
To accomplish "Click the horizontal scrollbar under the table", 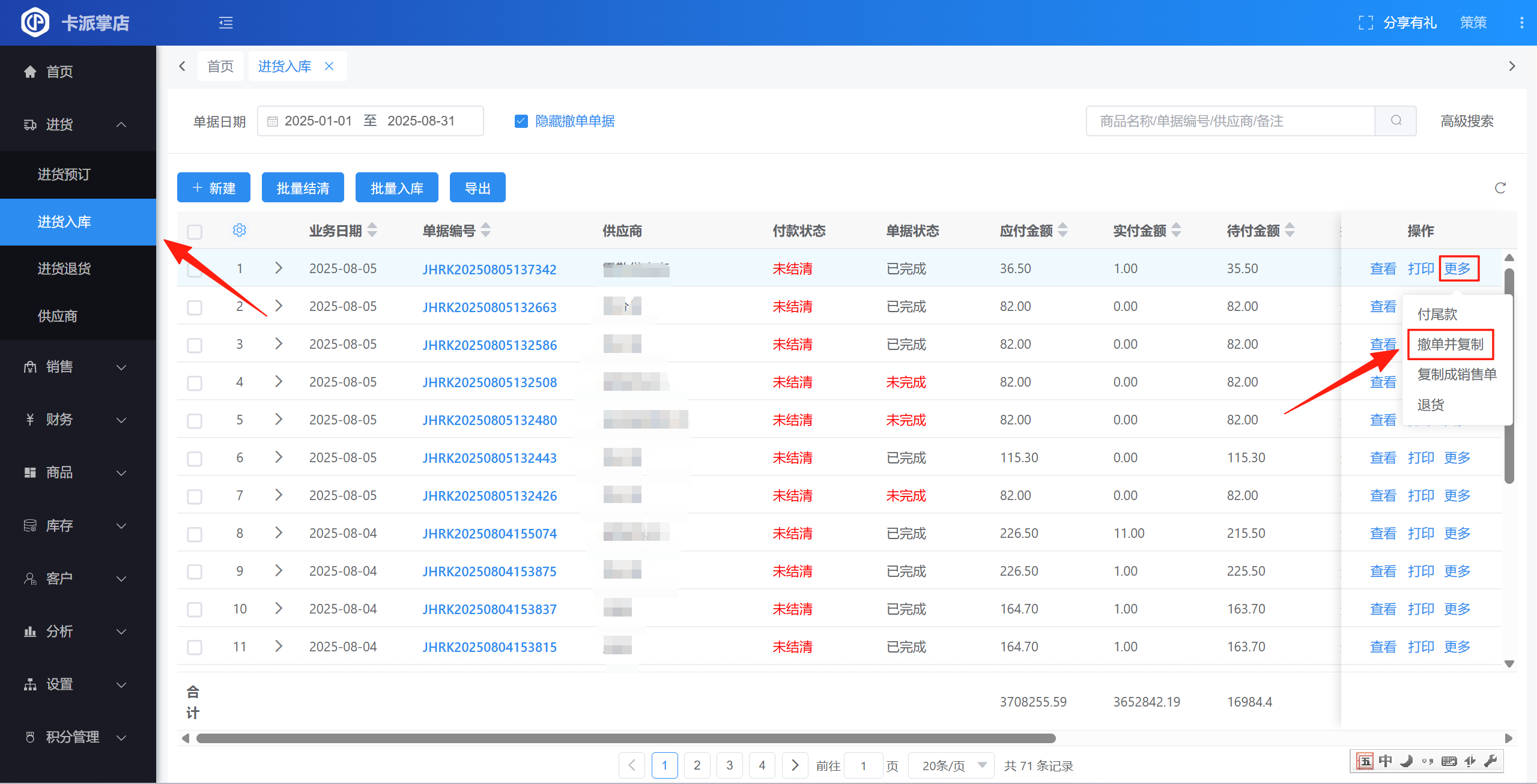I will pos(625,738).
